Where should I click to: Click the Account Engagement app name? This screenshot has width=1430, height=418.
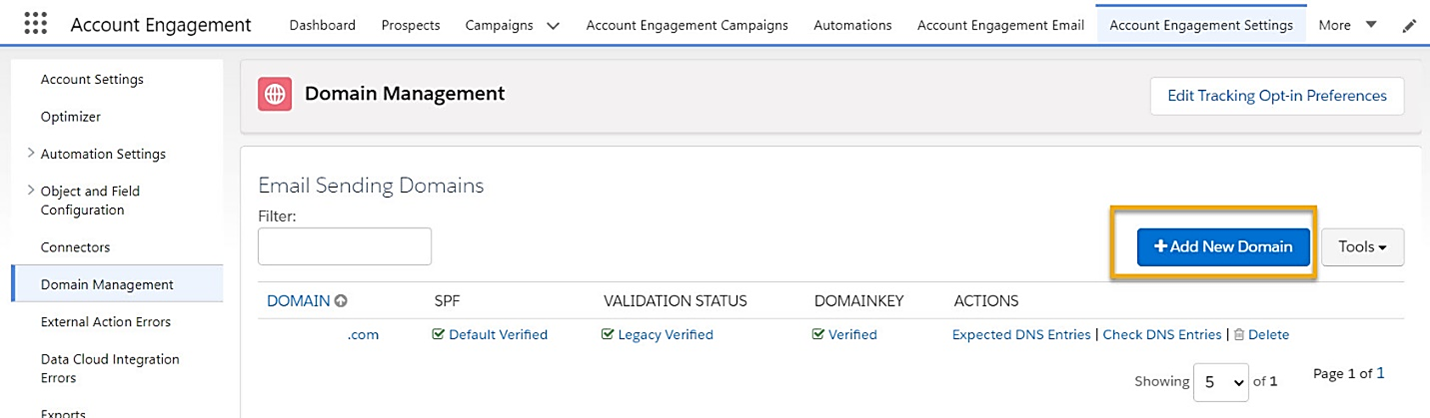(161, 25)
